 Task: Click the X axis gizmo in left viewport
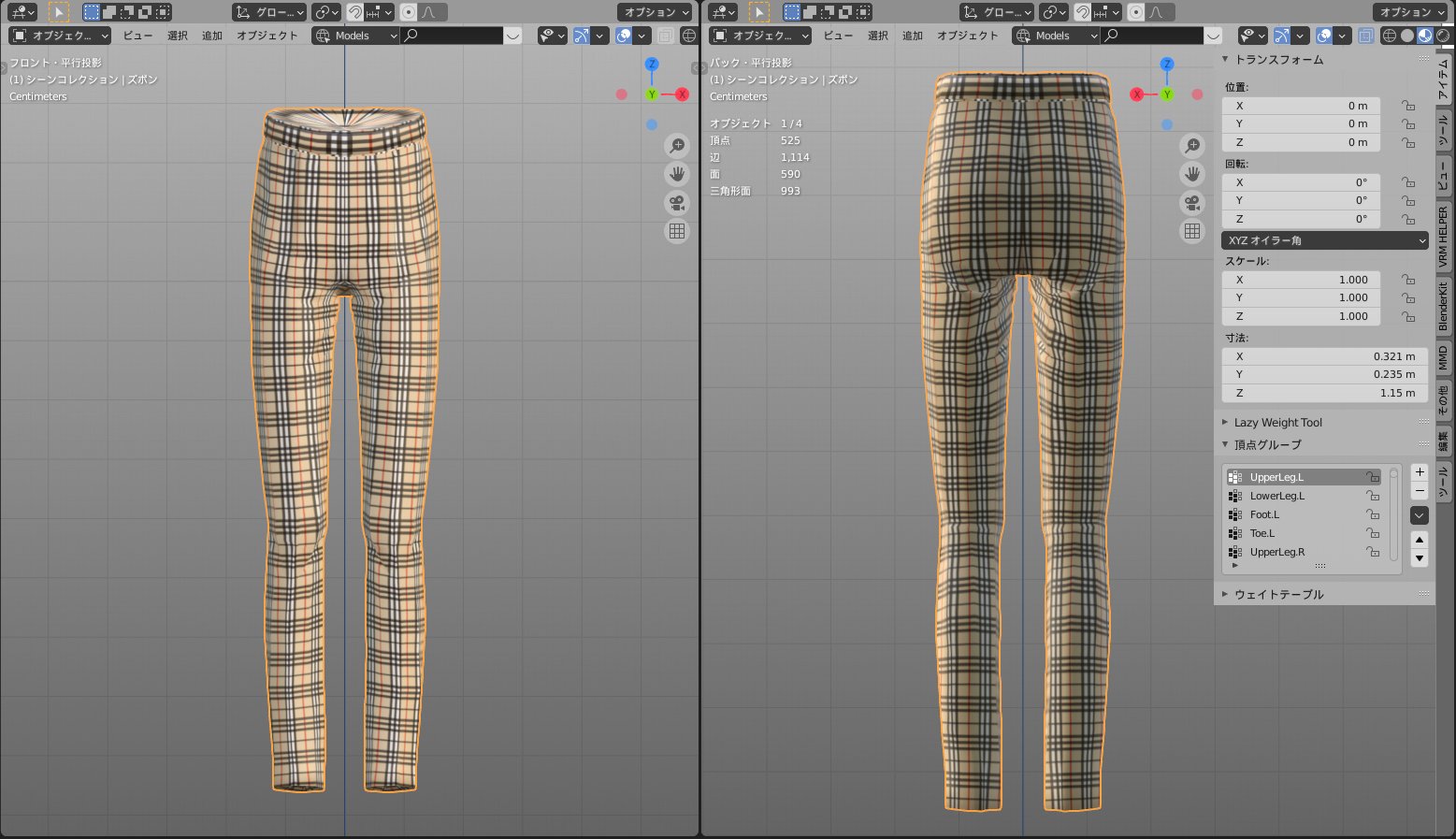(682, 94)
